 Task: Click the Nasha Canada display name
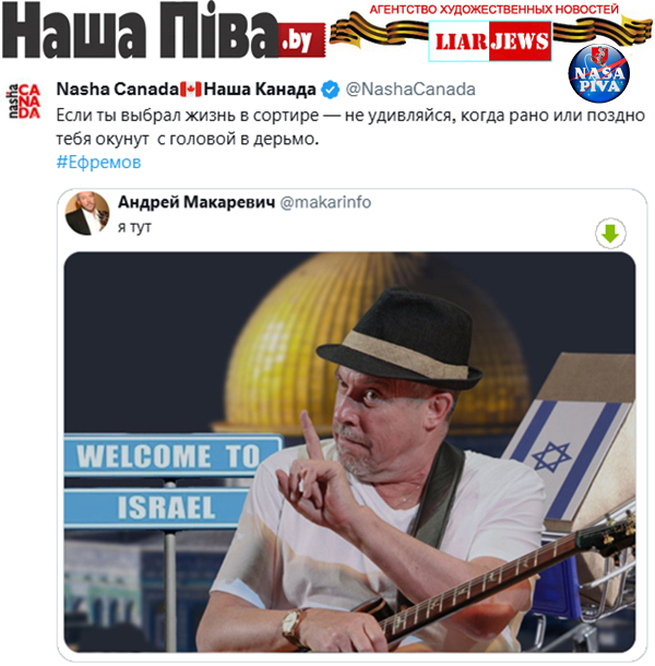click(118, 89)
